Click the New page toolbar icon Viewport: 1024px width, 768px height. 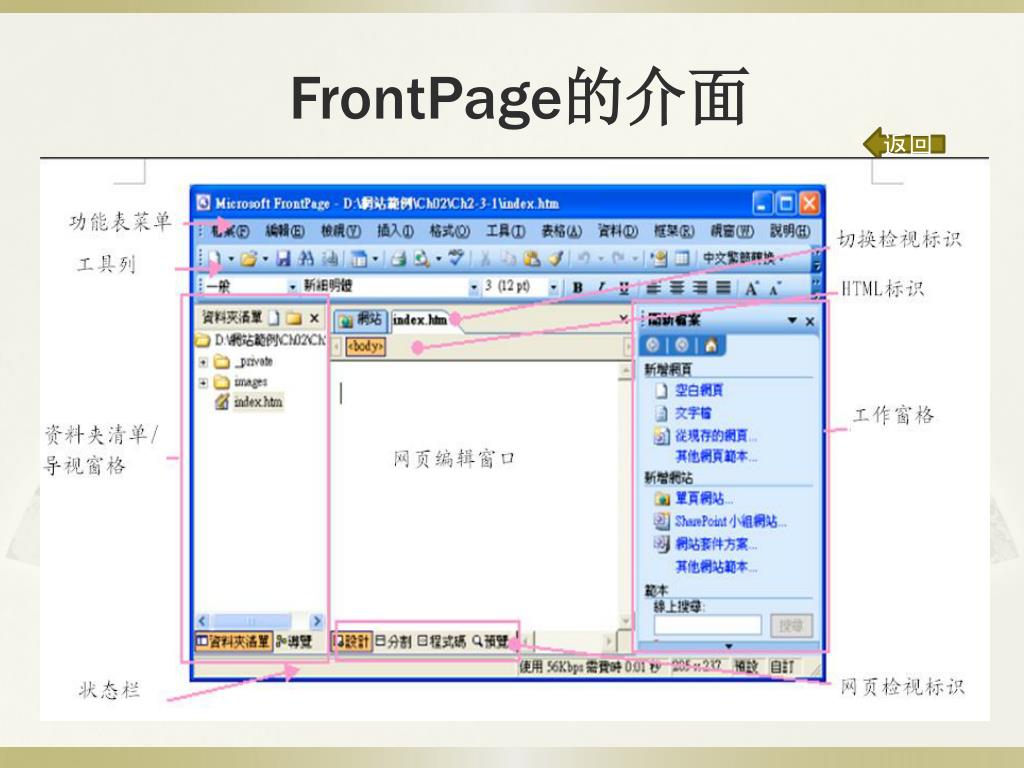point(216,259)
